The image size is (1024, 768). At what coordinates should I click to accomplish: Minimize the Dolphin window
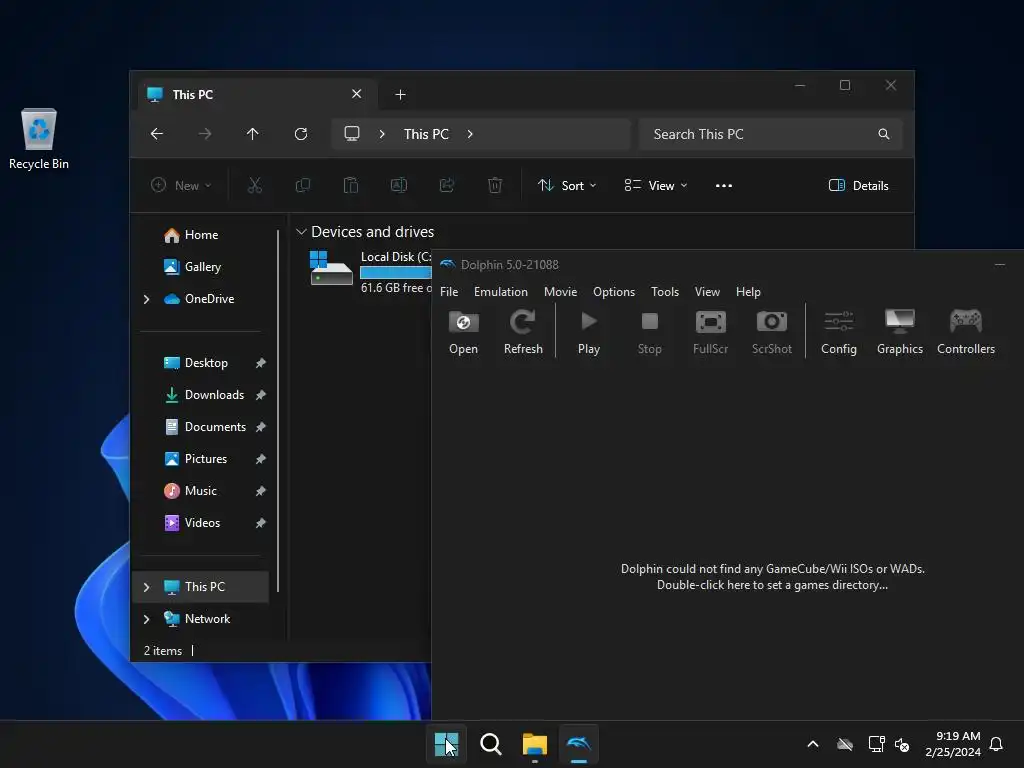click(999, 264)
